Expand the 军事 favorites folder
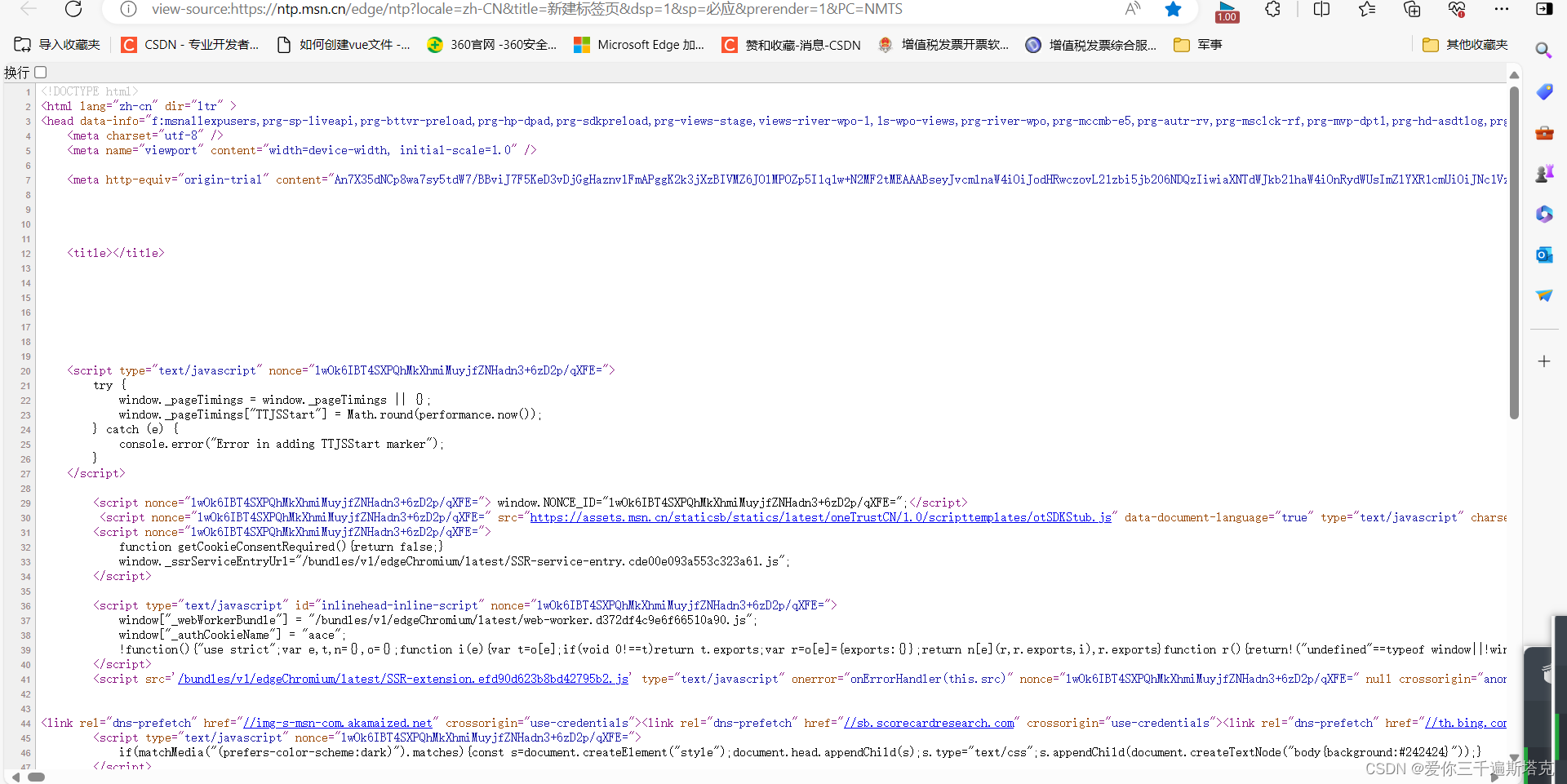 click(x=1197, y=45)
